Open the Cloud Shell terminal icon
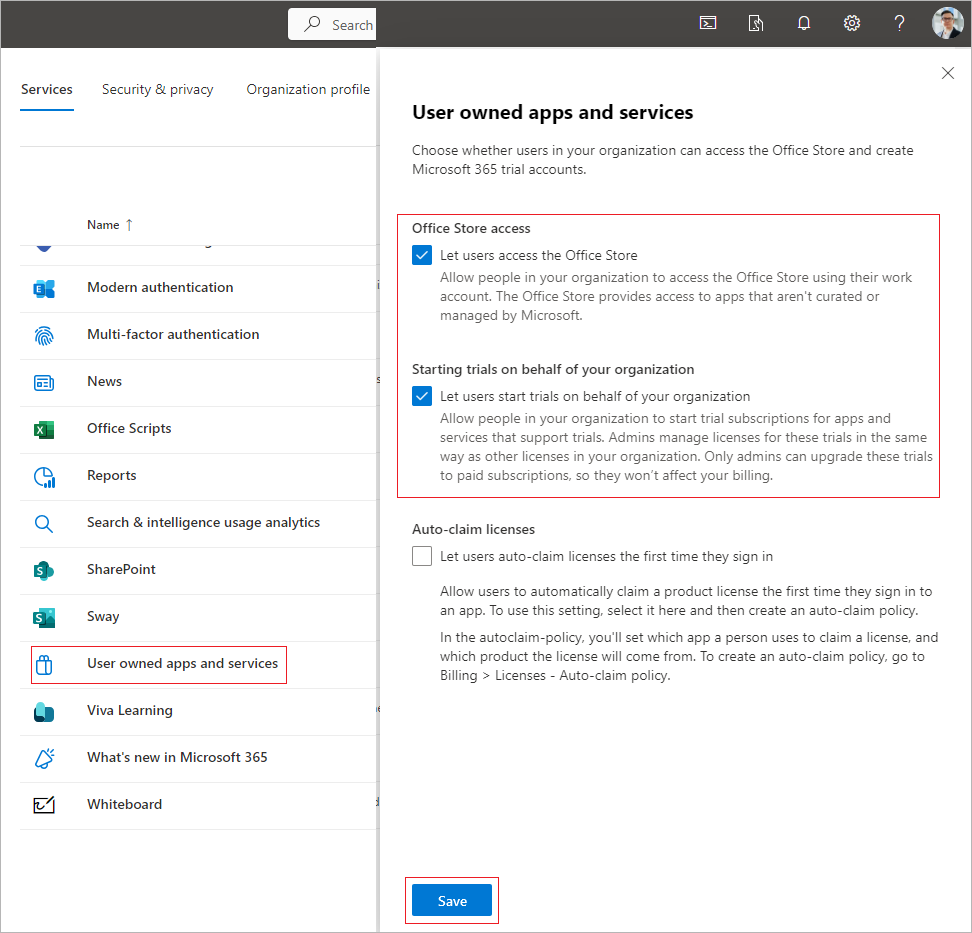This screenshot has height=933, width=972. (708, 24)
